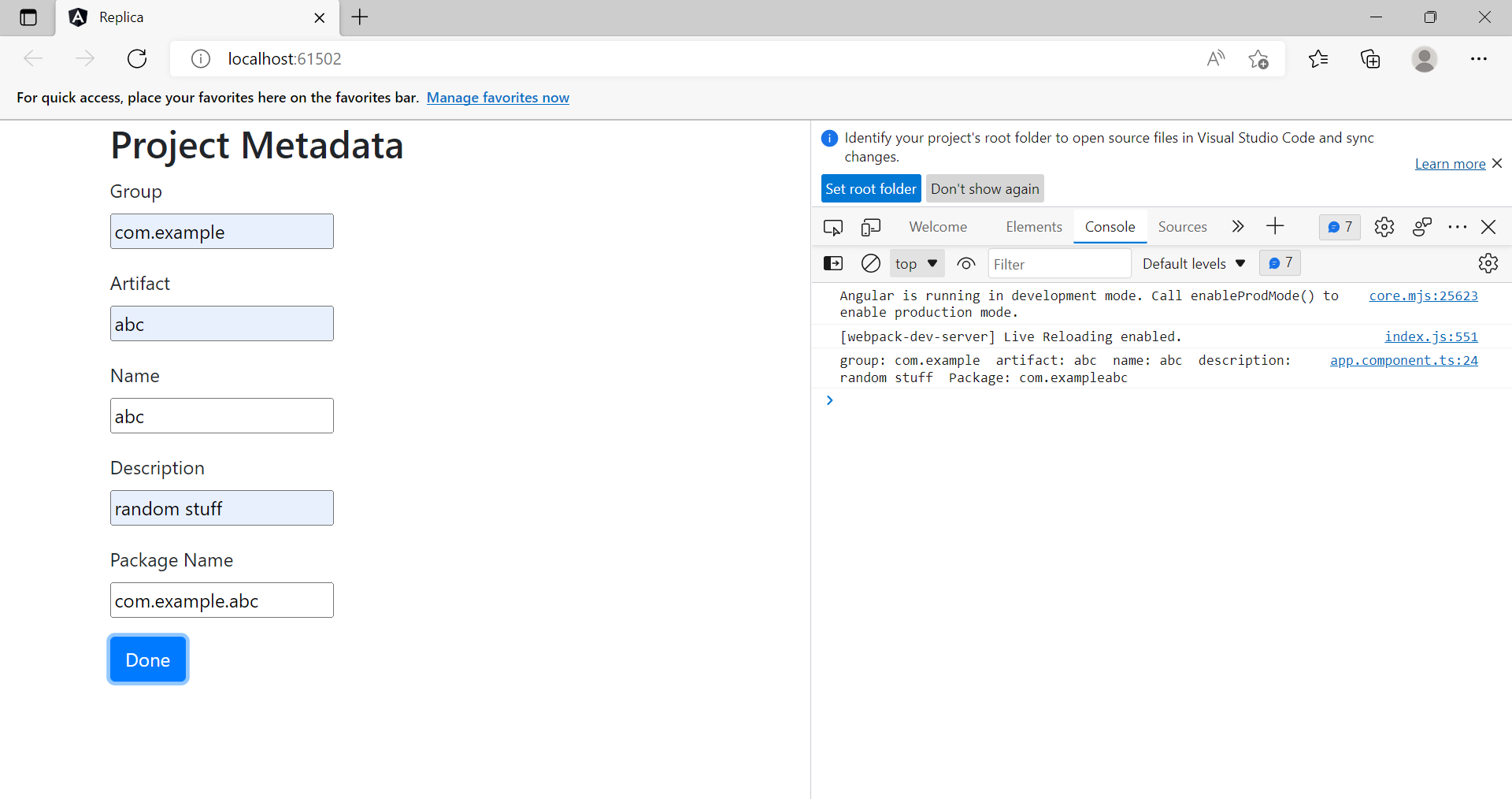Viewport: 1512px width, 799px height.
Task: Open the Default levels dropdown
Action: click(1194, 264)
